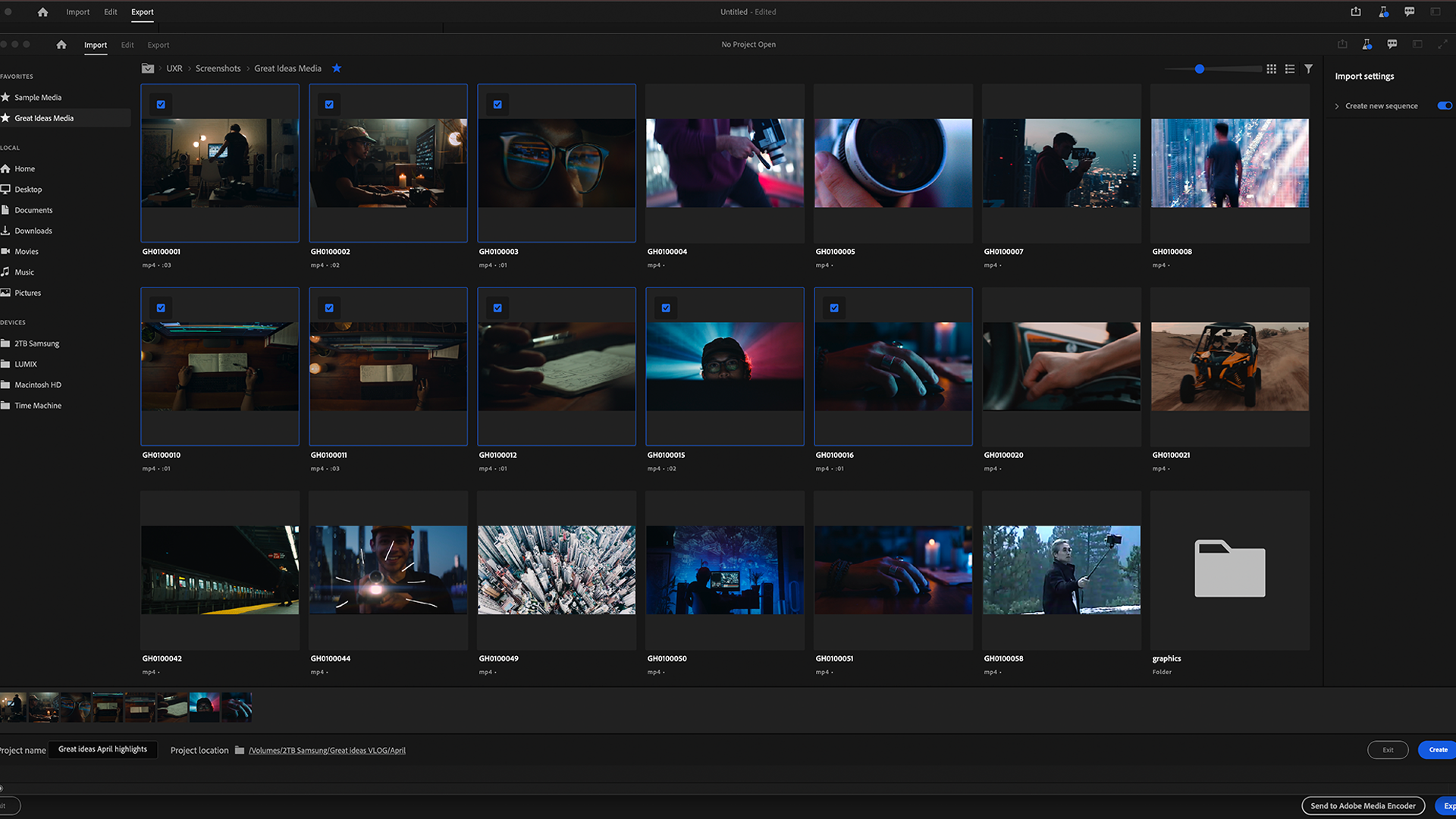
Task: Click the Import tab in the inner window
Action: (x=96, y=45)
